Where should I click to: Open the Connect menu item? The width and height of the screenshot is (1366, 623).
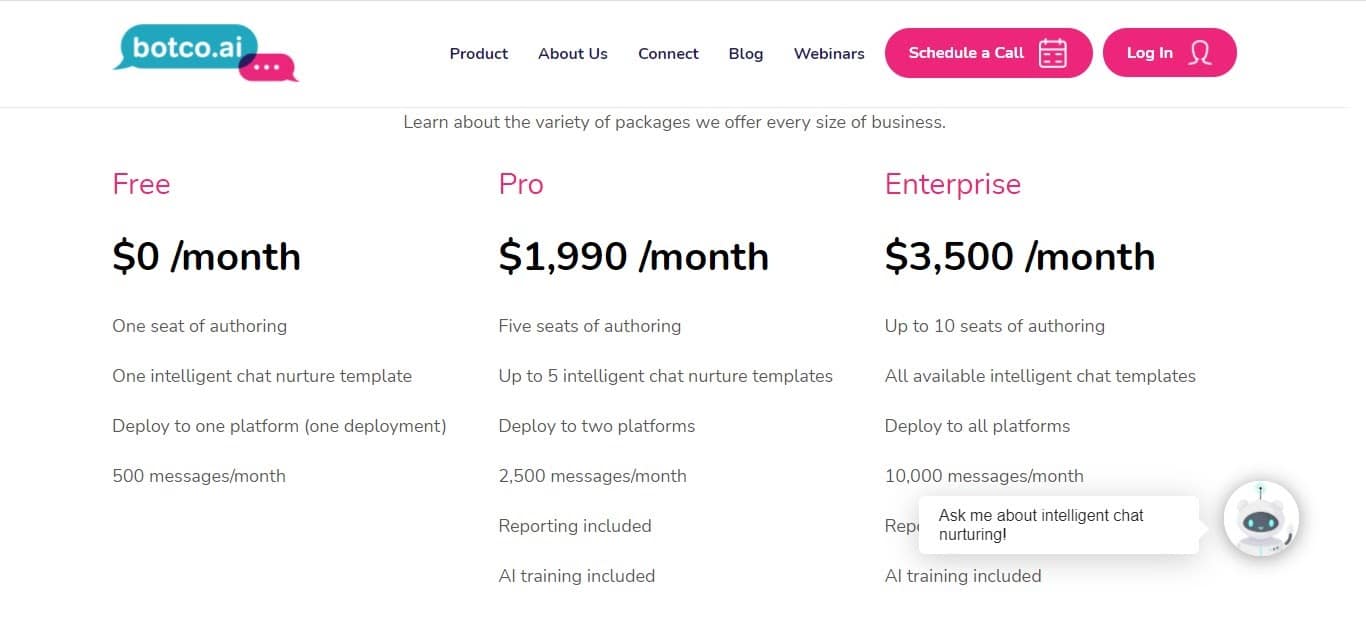coord(668,54)
